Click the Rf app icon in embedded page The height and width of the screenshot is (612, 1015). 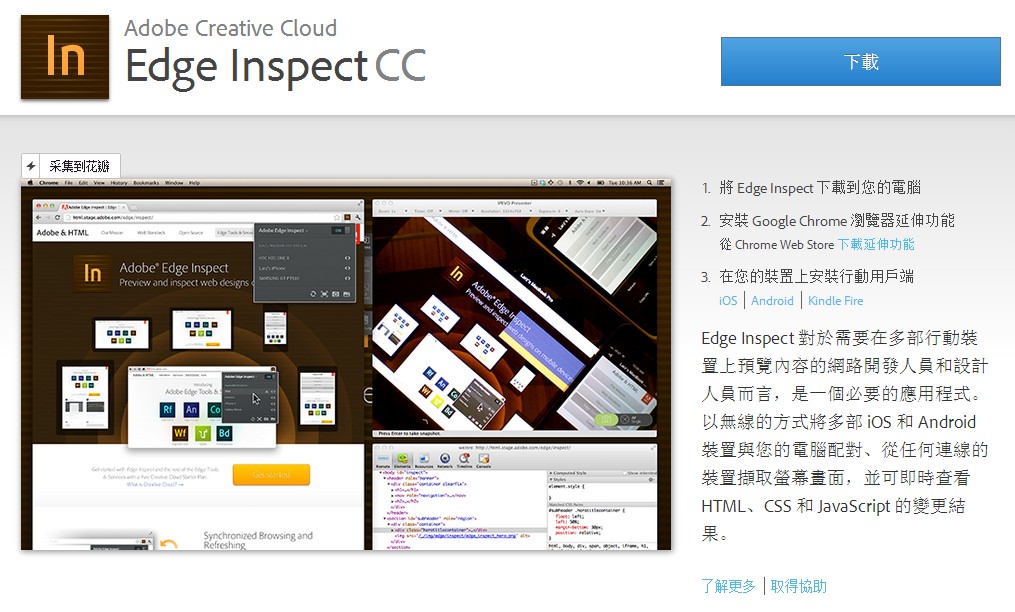[168, 409]
